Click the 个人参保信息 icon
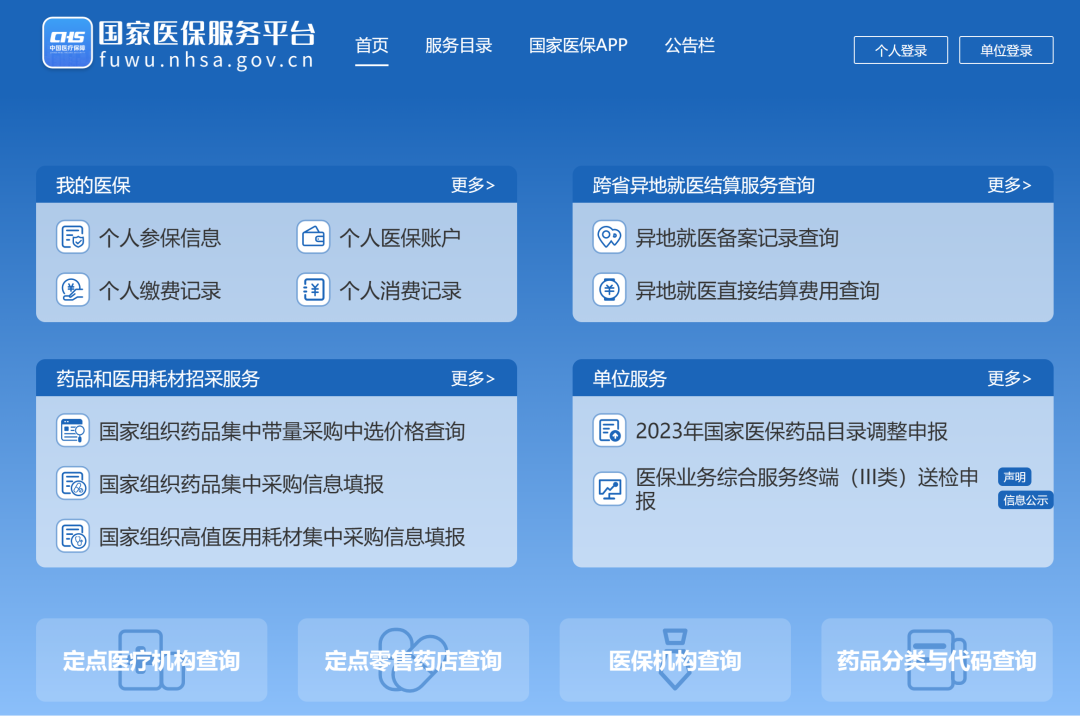Screen dimensions: 1080x716 pos(73,238)
